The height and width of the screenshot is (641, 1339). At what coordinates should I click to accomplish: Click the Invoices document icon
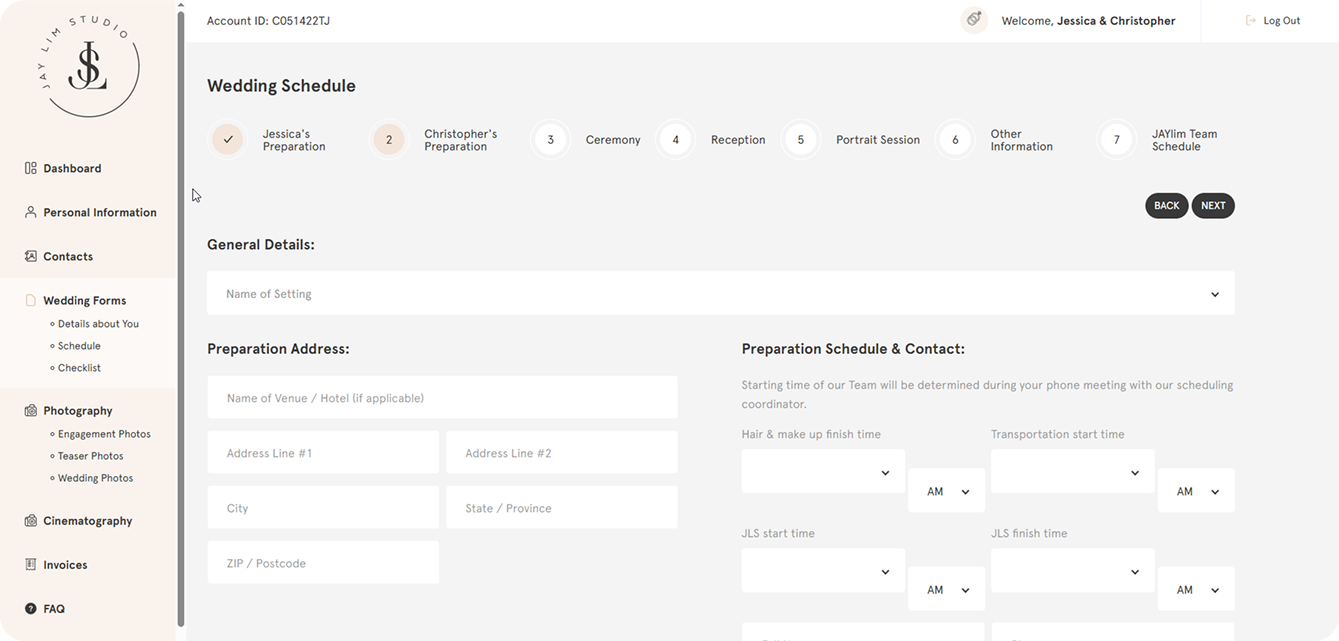(31, 564)
